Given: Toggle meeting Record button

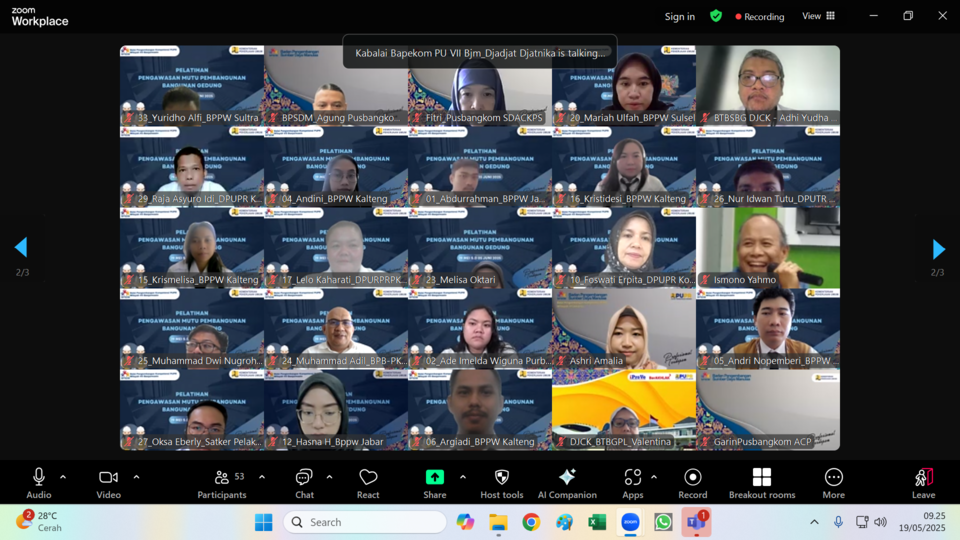Looking at the screenshot, I should (692, 482).
